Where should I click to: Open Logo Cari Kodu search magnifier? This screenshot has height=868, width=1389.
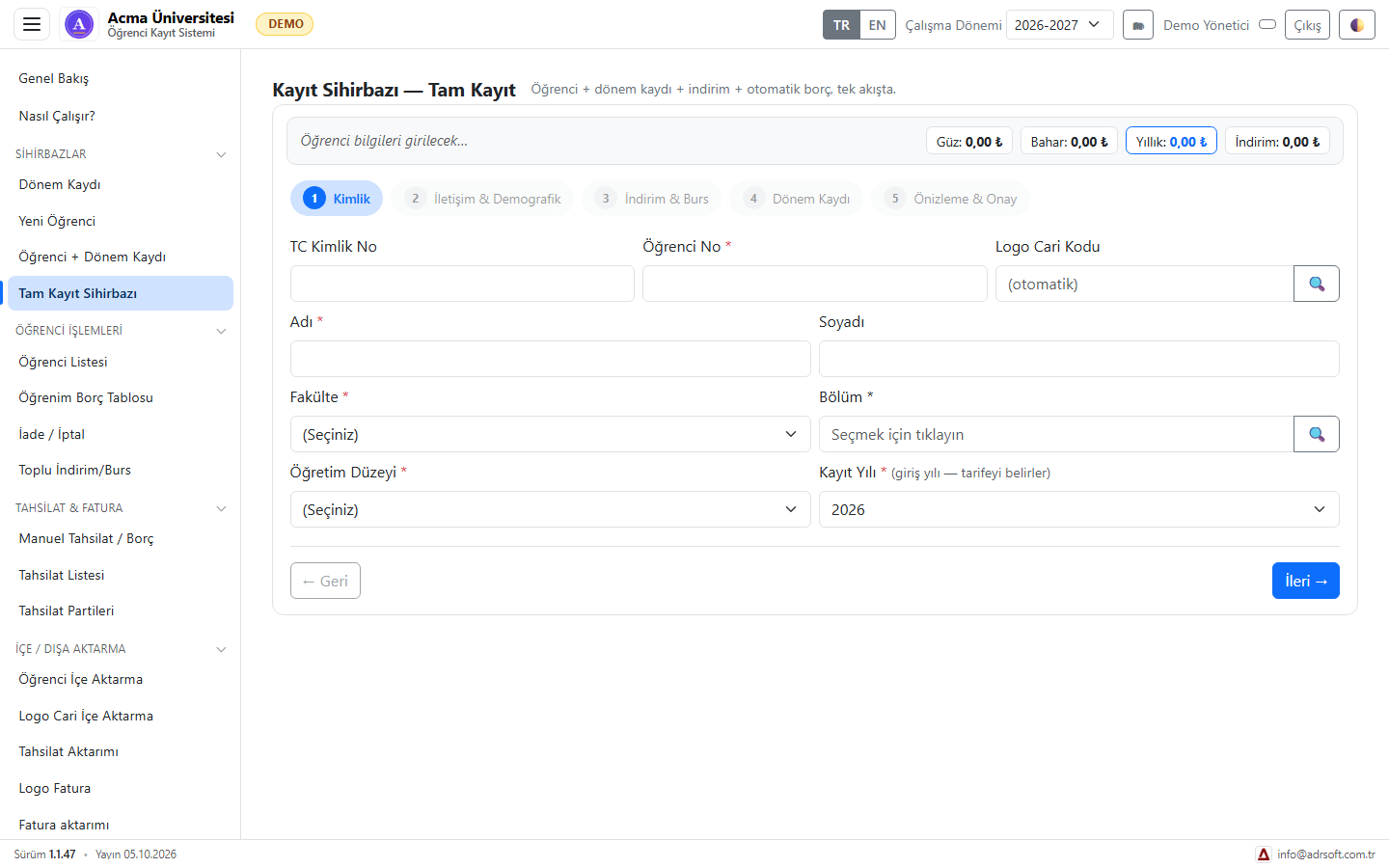(x=1317, y=284)
